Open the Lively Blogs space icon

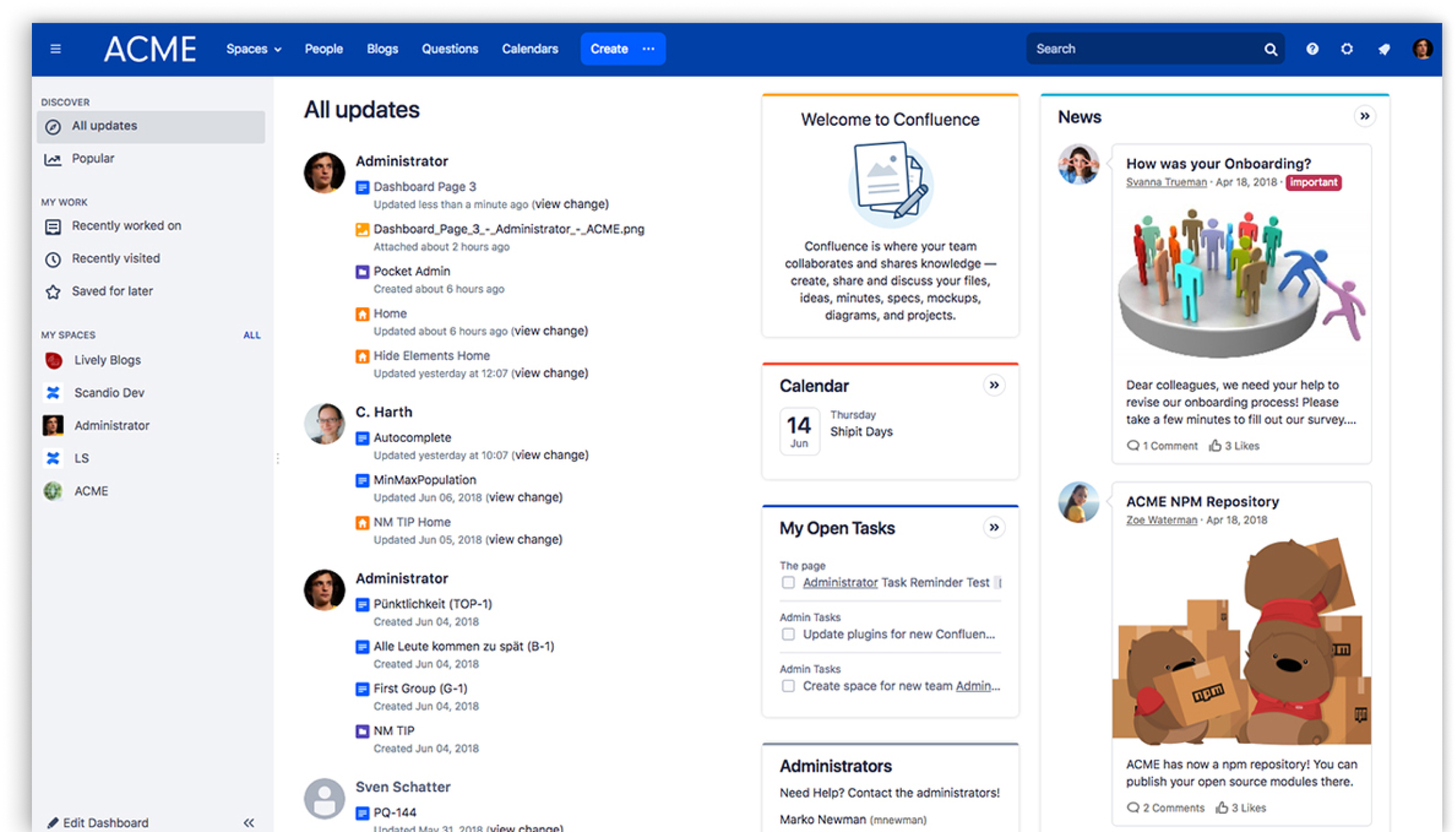(53, 360)
